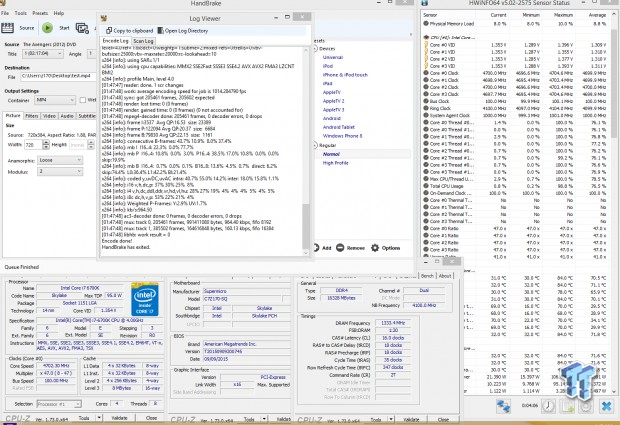Click Validate in the first CPU-Z window
This screenshot has width=620, height=425.
point(119,418)
